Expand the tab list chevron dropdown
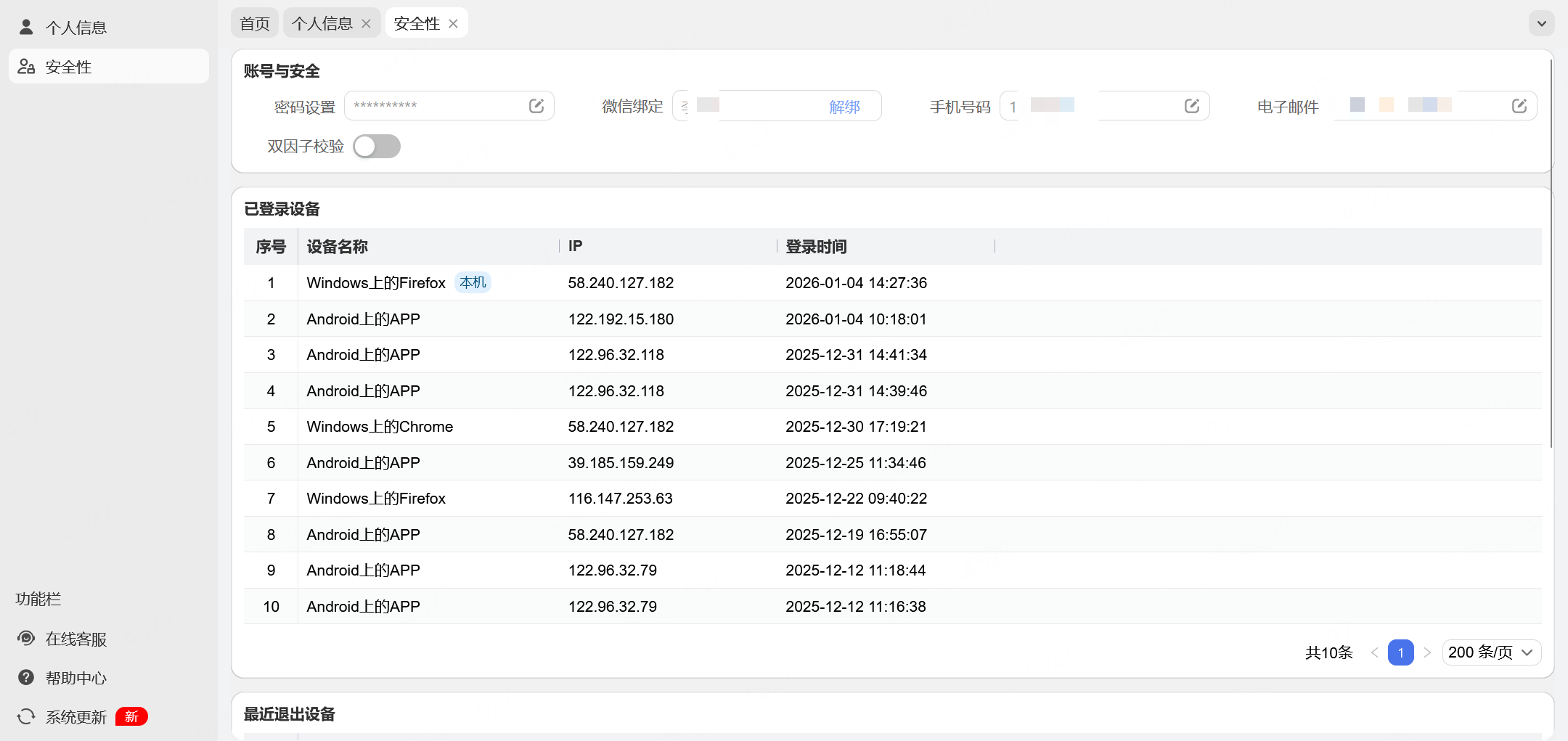Viewport: 1568px width, 741px height. (1542, 24)
